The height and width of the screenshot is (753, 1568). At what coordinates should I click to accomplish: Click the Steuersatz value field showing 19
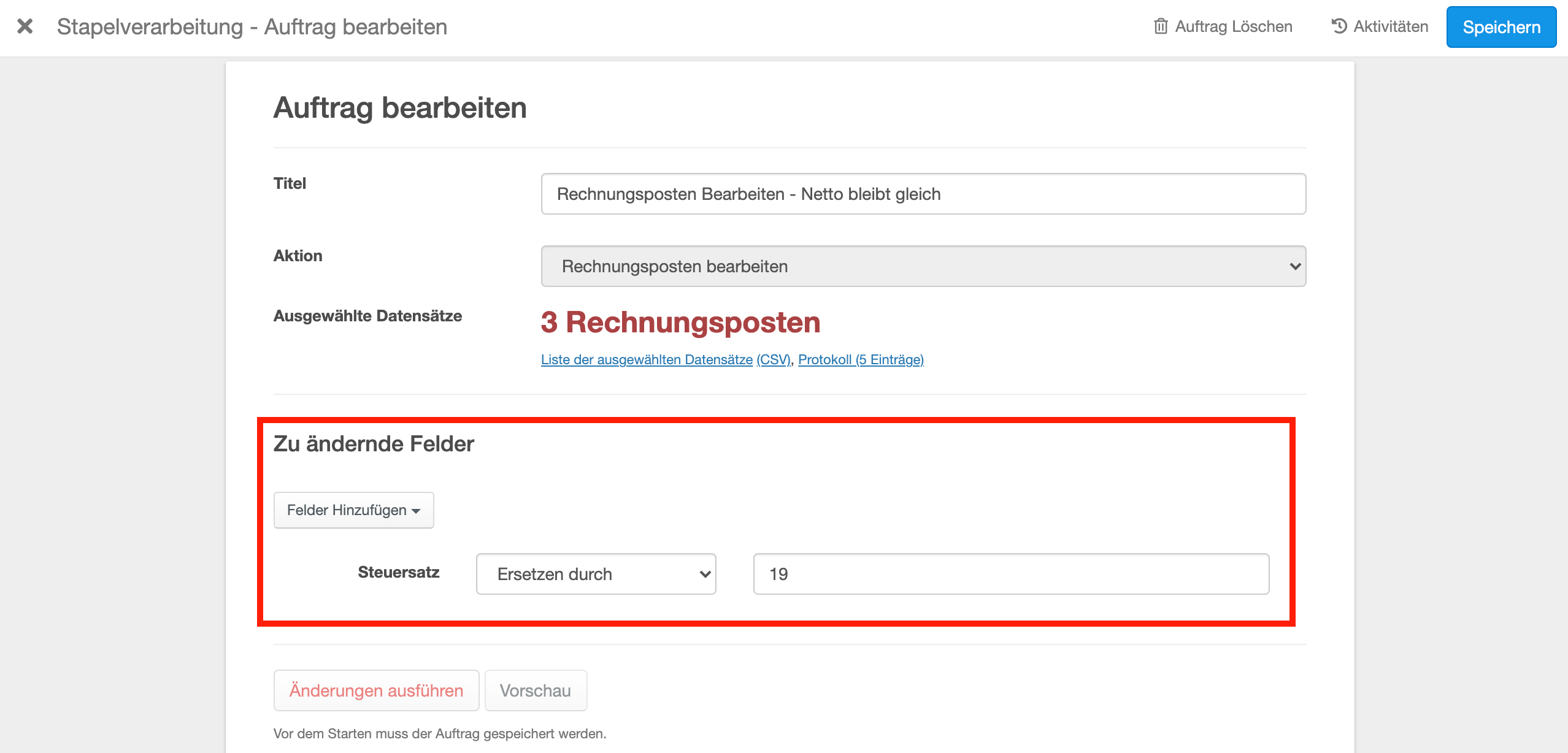tap(1010, 574)
